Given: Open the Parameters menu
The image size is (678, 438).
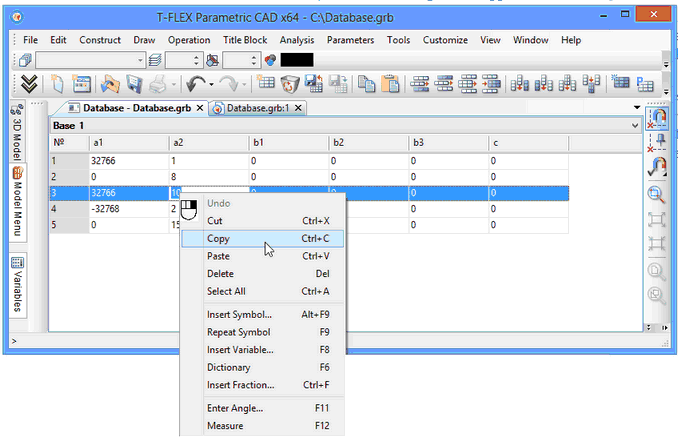Looking at the screenshot, I should pyautogui.click(x=350, y=40).
